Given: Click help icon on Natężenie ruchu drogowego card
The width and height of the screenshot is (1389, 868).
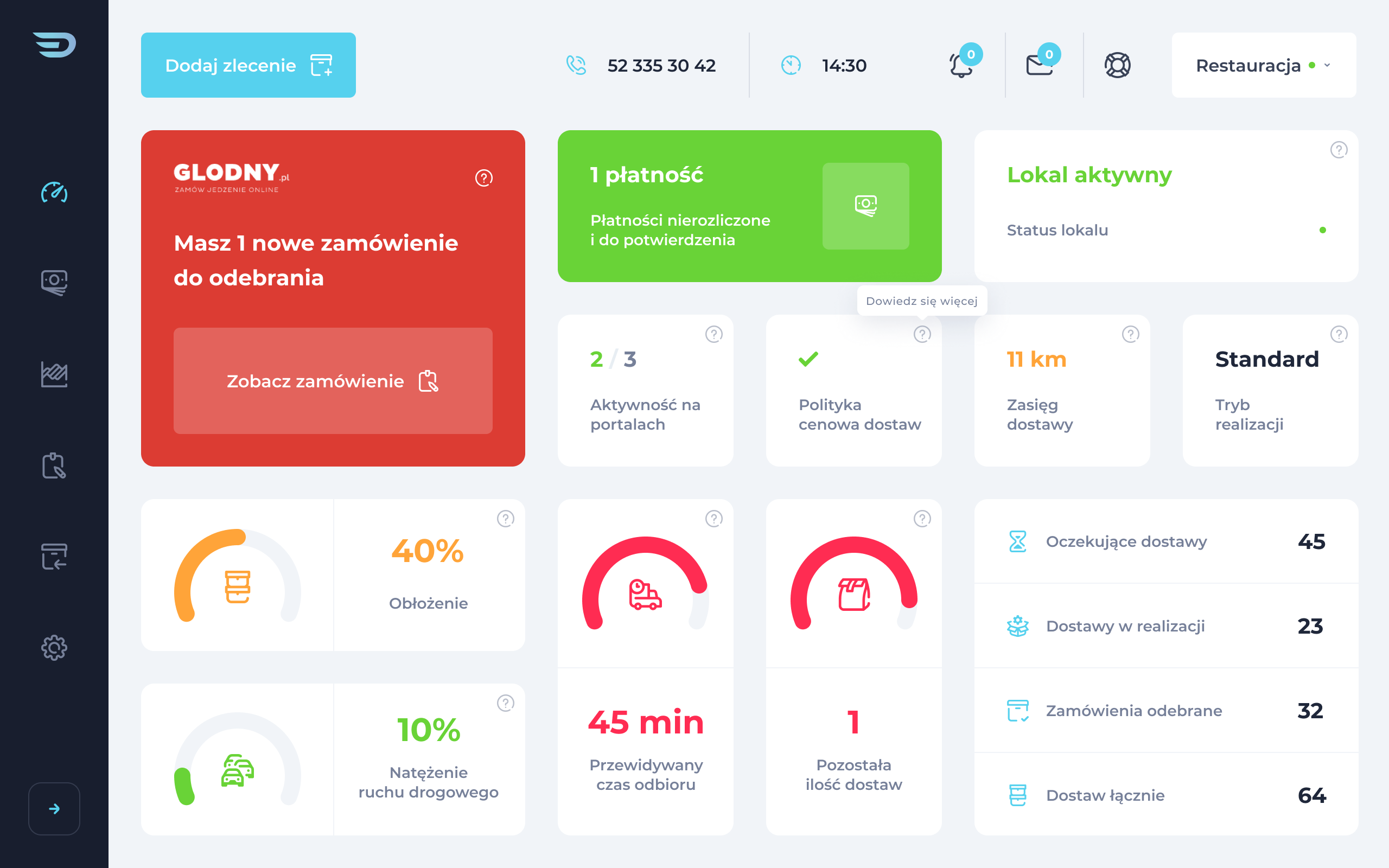Looking at the screenshot, I should pos(506,703).
